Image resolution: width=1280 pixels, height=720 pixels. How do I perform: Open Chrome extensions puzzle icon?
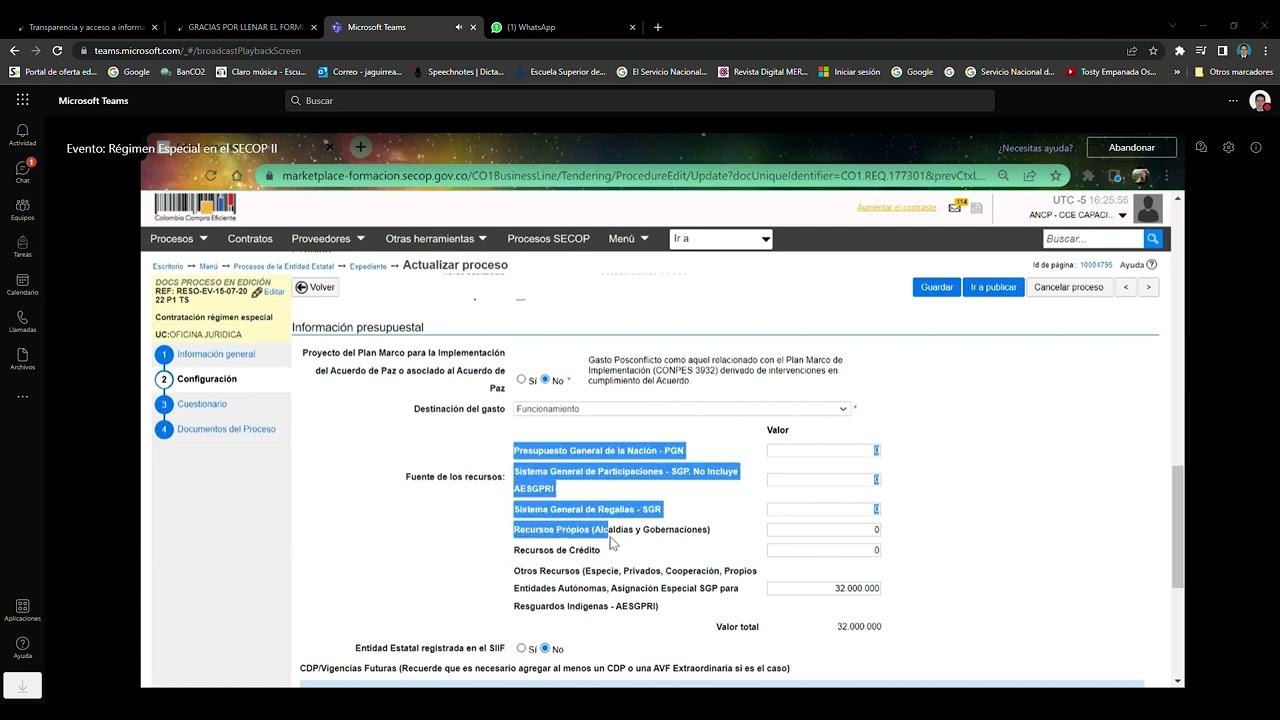1180,51
